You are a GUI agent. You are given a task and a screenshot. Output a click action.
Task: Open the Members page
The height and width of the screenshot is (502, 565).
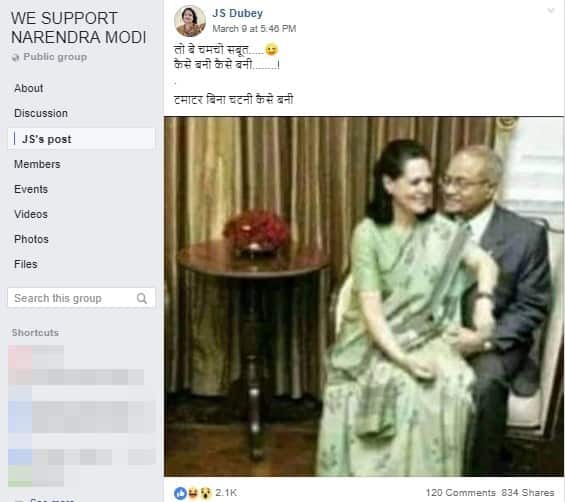click(37, 164)
